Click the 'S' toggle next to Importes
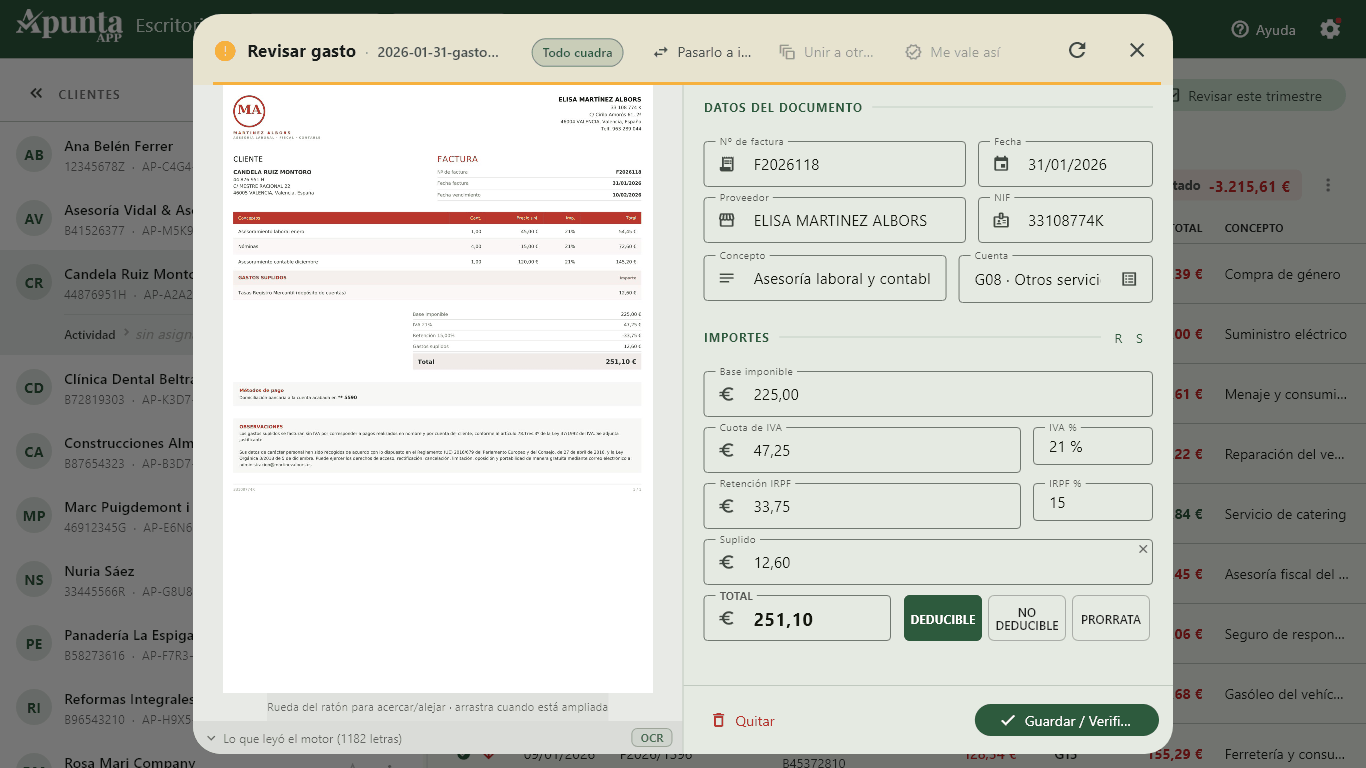 tap(1139, 339)
